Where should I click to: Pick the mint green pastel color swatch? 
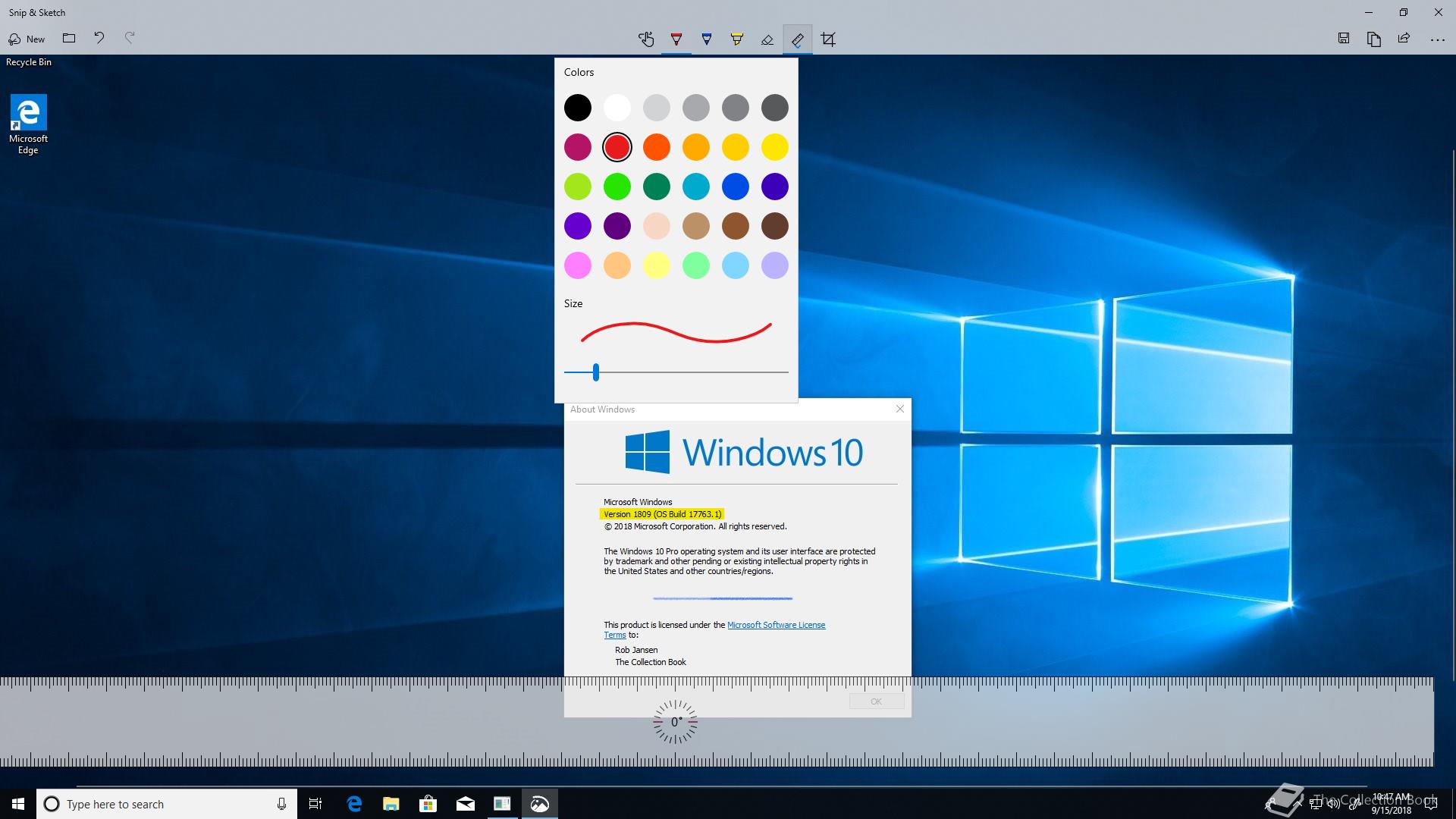coord(696,265)
